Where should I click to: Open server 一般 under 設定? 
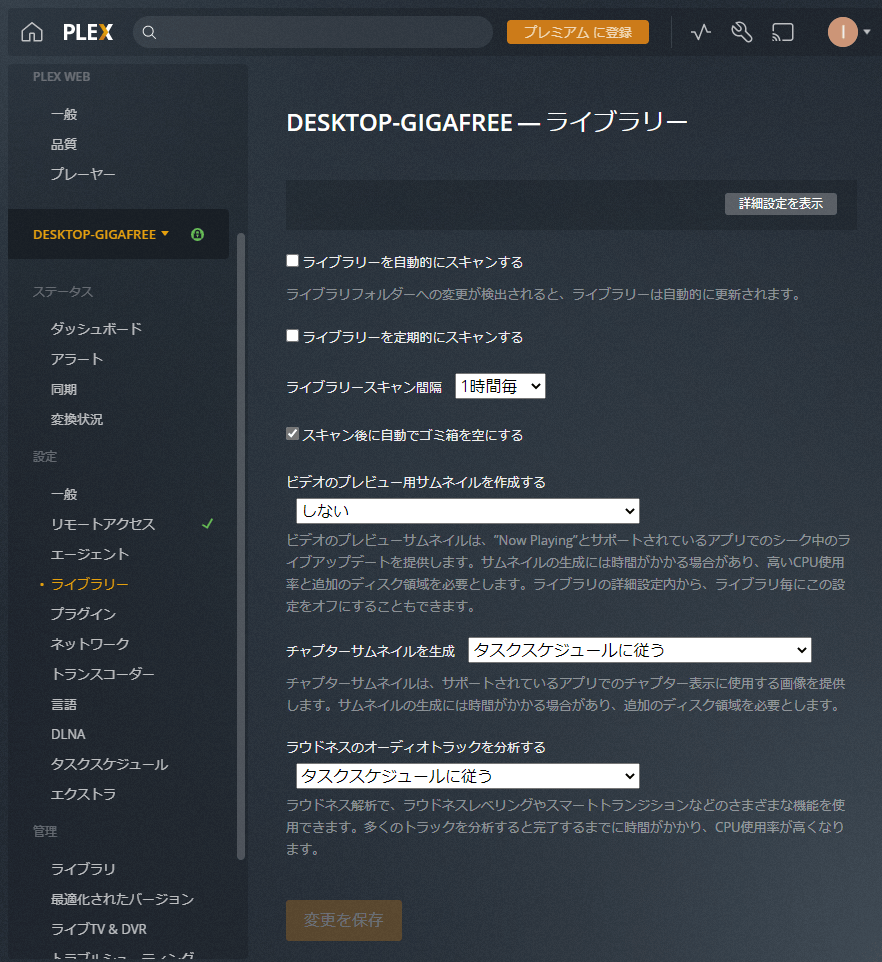(64, 494)
